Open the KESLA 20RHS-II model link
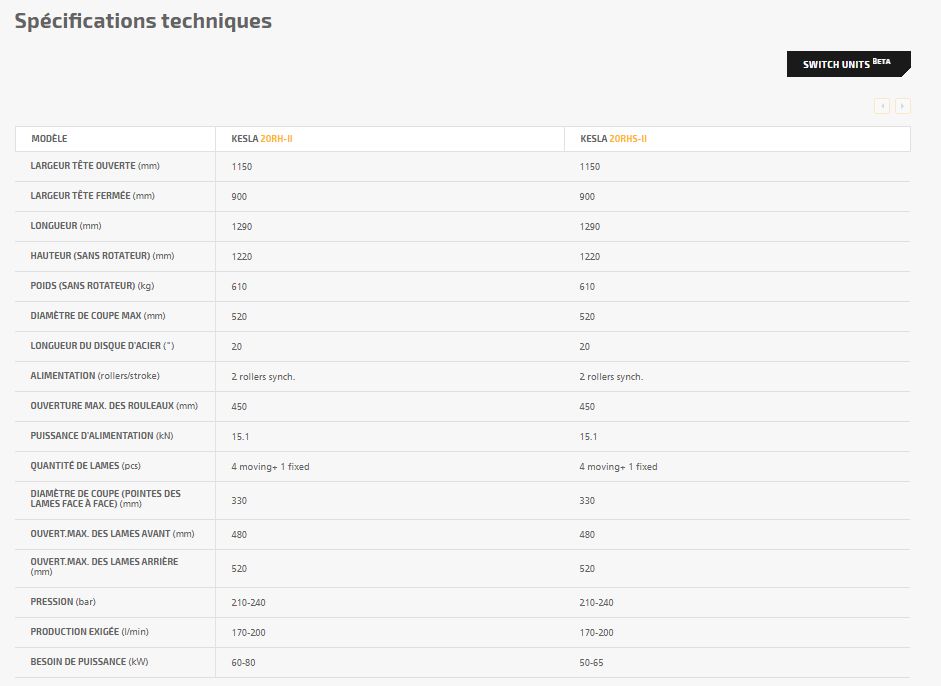The width and height of the screenshot is (941, 686). pyautogui.click(x=613, y=139)
